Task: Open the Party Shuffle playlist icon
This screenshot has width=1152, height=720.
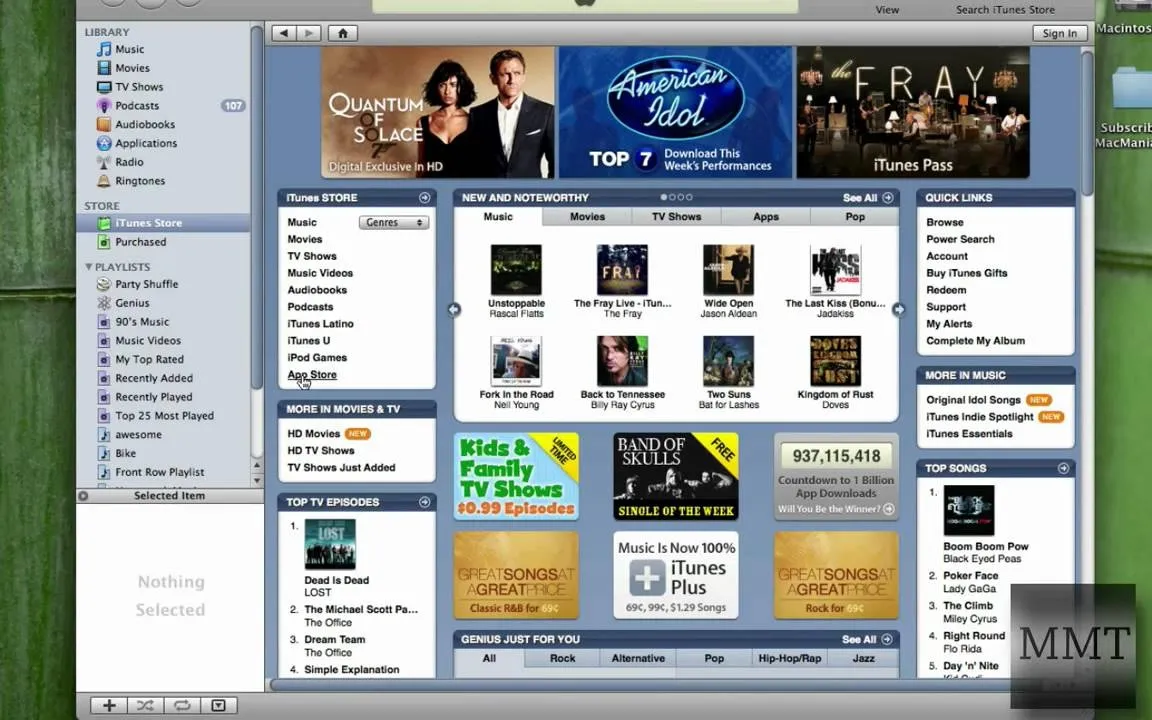Action: tap(104, 284)
